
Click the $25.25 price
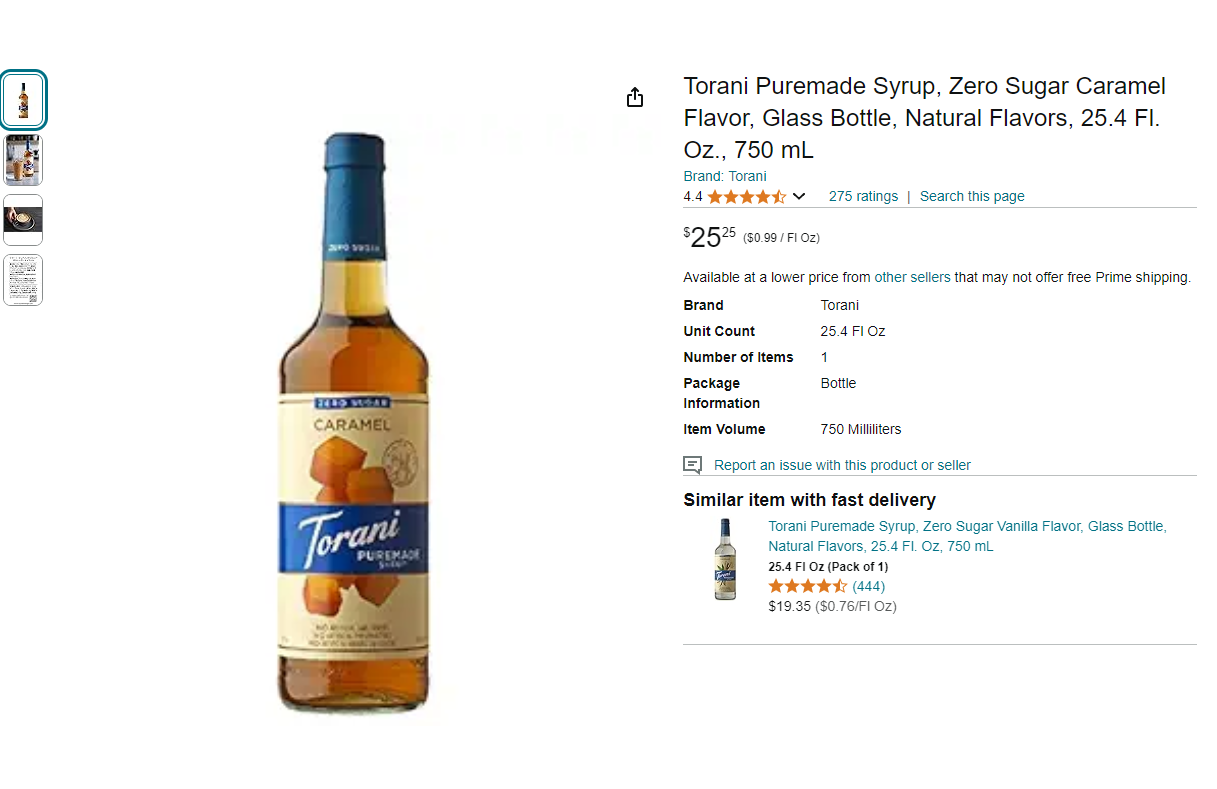(710, 237)
